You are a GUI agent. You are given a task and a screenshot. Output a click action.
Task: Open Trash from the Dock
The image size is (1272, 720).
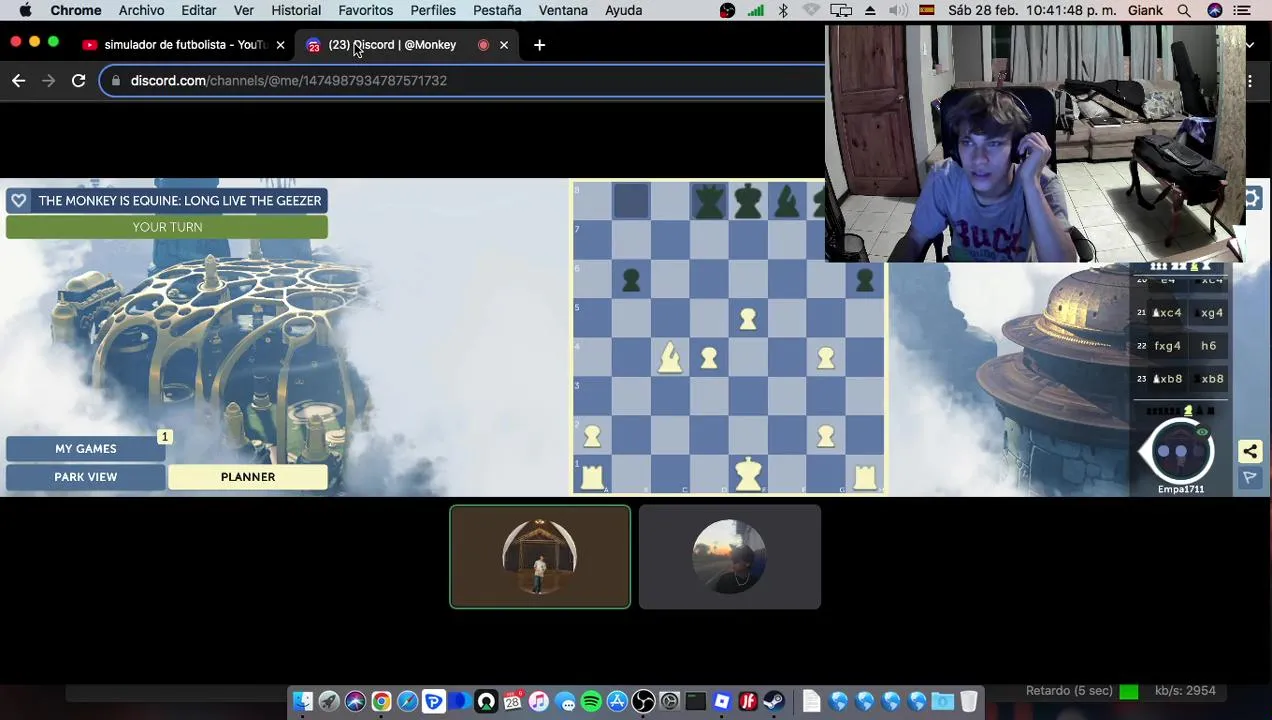tap(968, 702)
